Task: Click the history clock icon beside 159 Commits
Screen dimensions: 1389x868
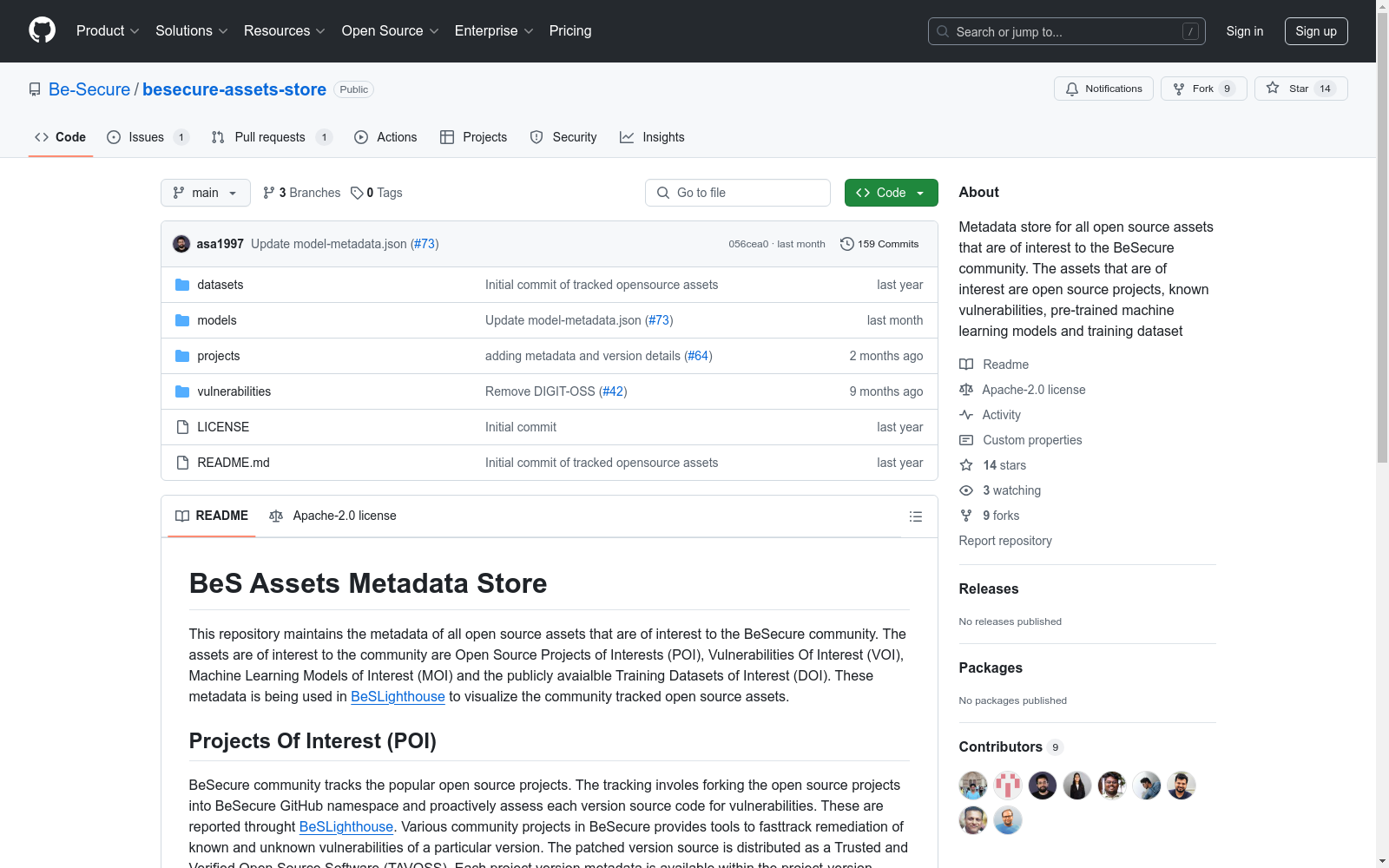Action: tap(847, 244)
